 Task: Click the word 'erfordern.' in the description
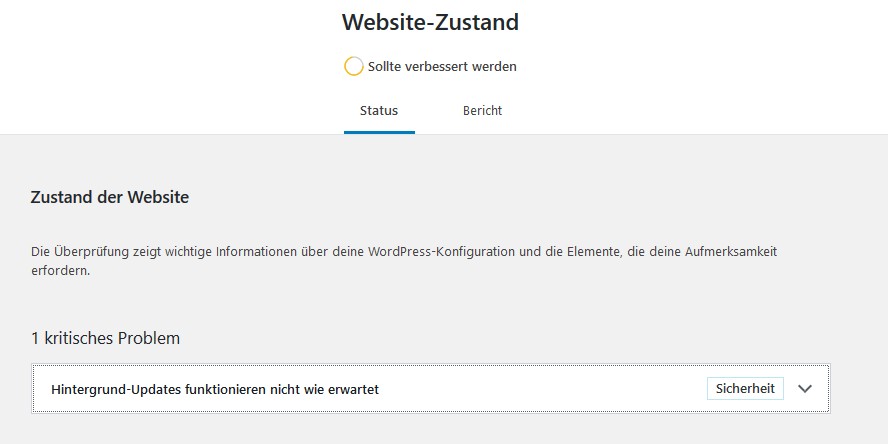point(60,270)
